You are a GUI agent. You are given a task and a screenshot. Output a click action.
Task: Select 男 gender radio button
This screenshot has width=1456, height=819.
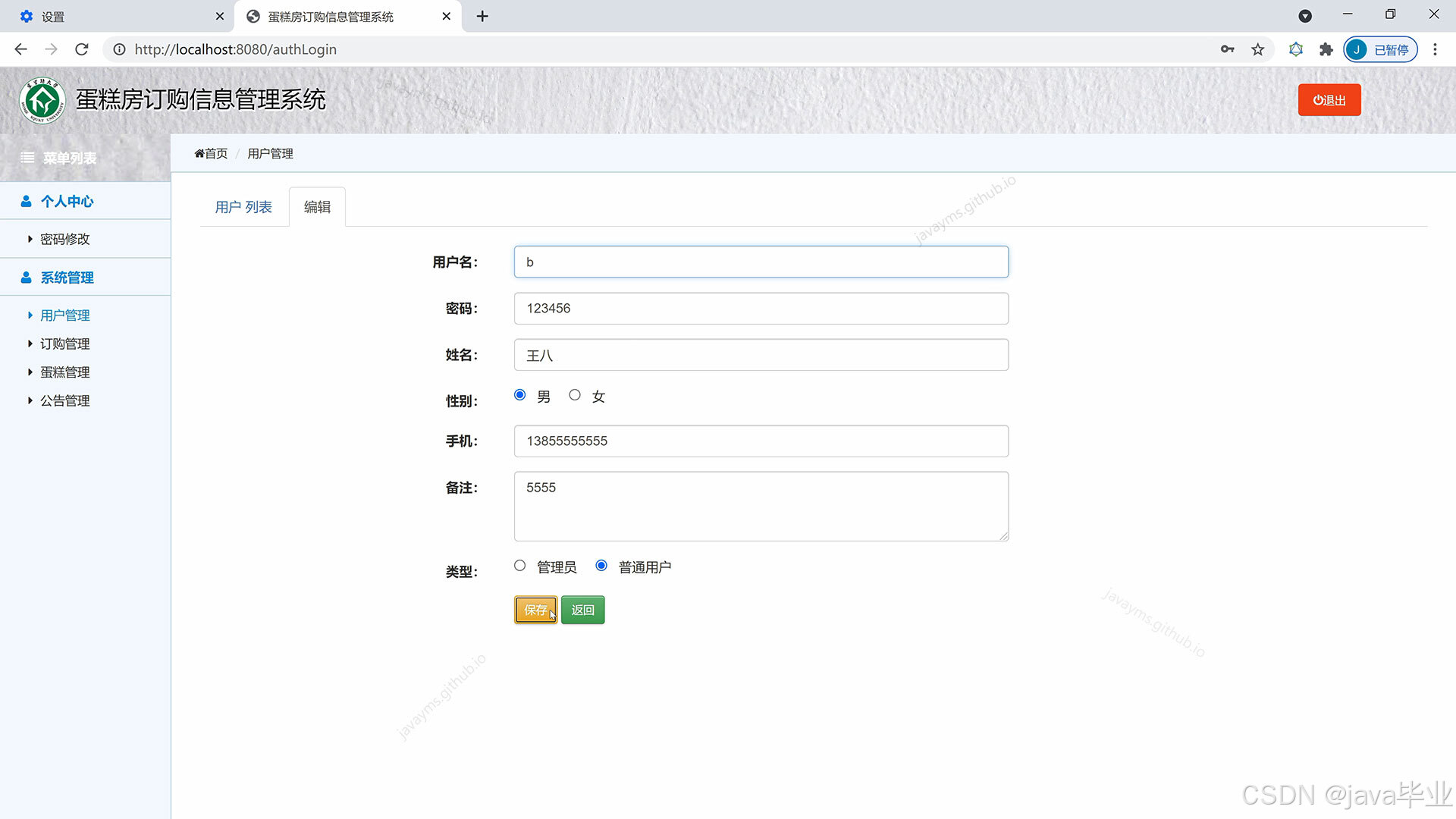click(x=519, y=395)
